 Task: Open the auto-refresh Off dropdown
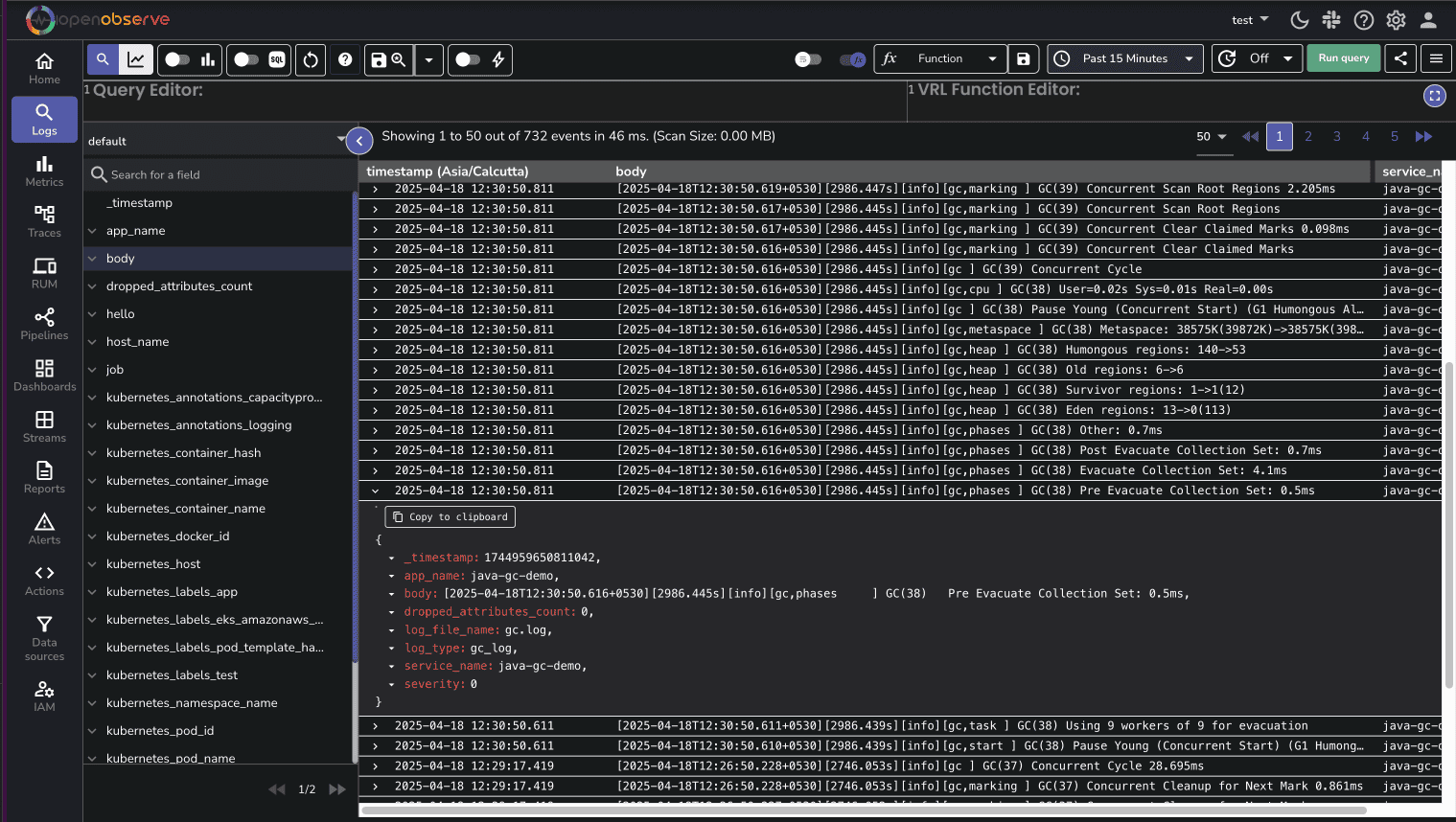coord(1258,58)
